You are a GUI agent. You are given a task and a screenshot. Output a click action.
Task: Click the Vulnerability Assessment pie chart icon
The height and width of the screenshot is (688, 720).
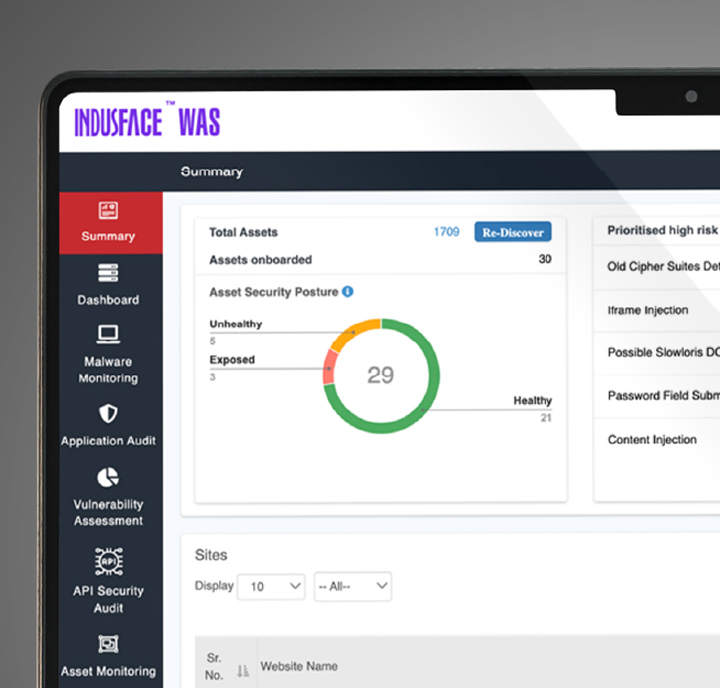point(108,477)
